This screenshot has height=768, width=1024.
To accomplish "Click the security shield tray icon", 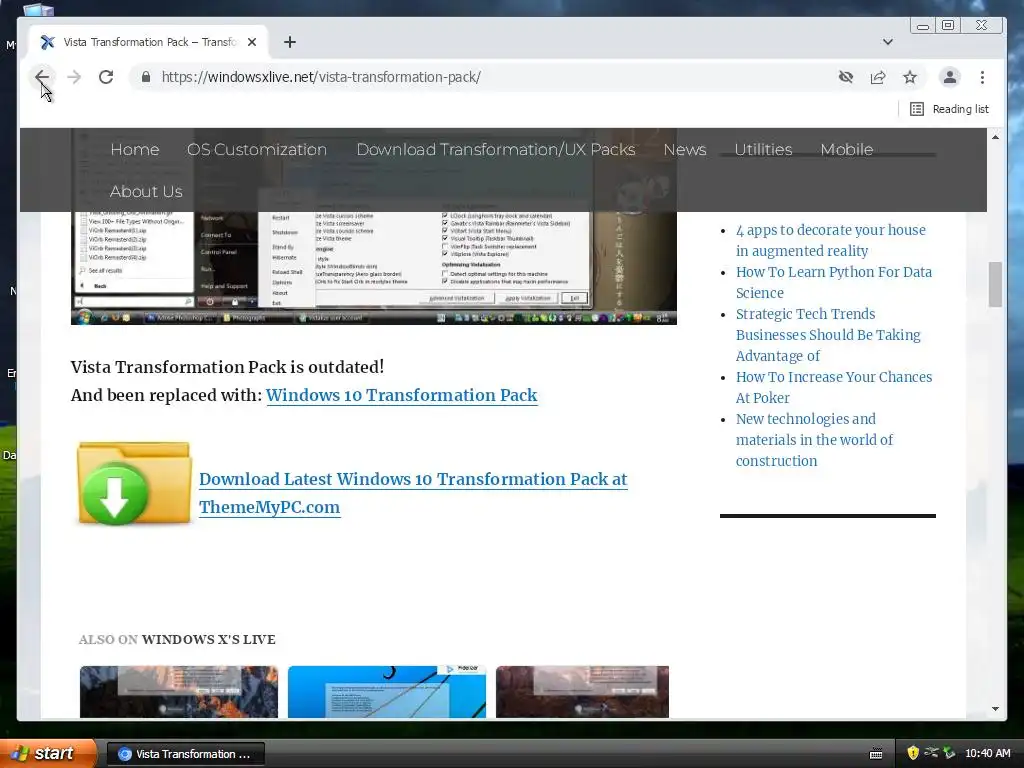I will tap(913, 753).
